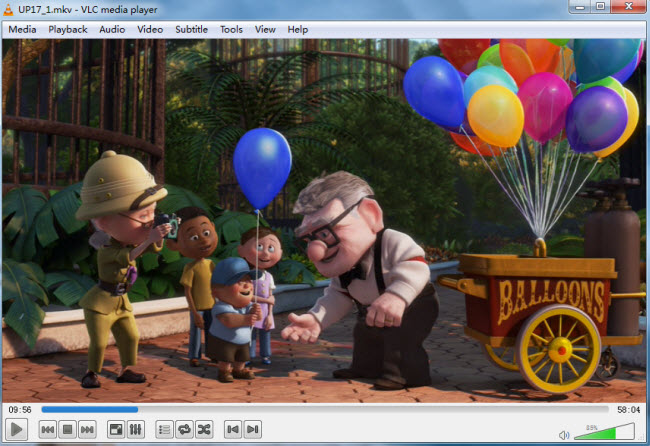Maximize the VLC window
This screenshot has height=446, width=650.
tap(600, 7)
